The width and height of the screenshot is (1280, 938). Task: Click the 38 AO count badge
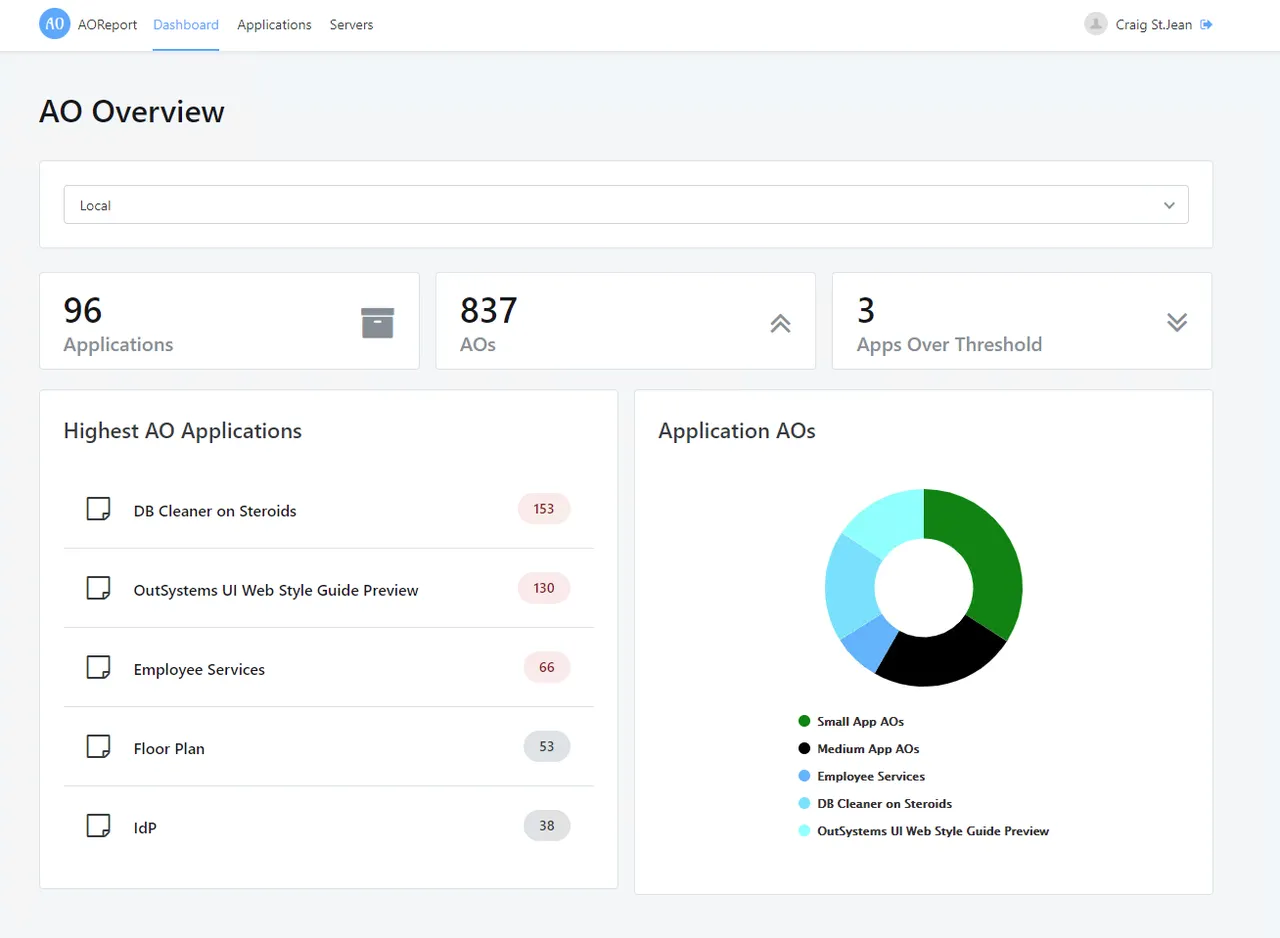547,826
